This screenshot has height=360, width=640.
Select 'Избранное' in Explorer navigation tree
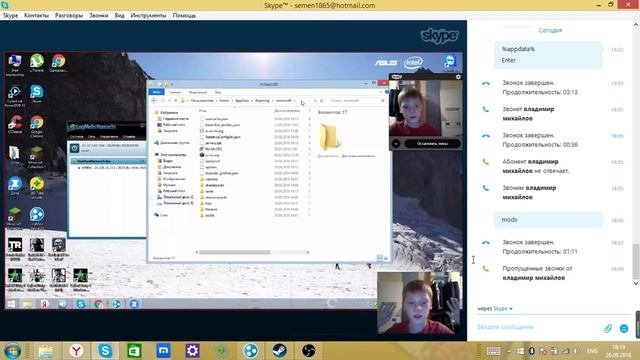pos(169,112)
